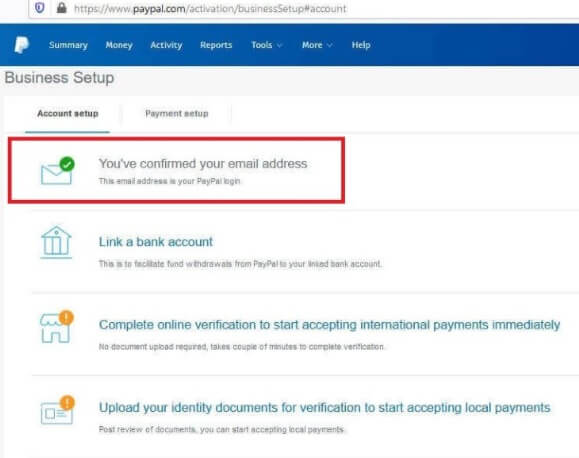Screen dimensions: 579x458
Task: Click the bank building icon
Action: point(56,242)
